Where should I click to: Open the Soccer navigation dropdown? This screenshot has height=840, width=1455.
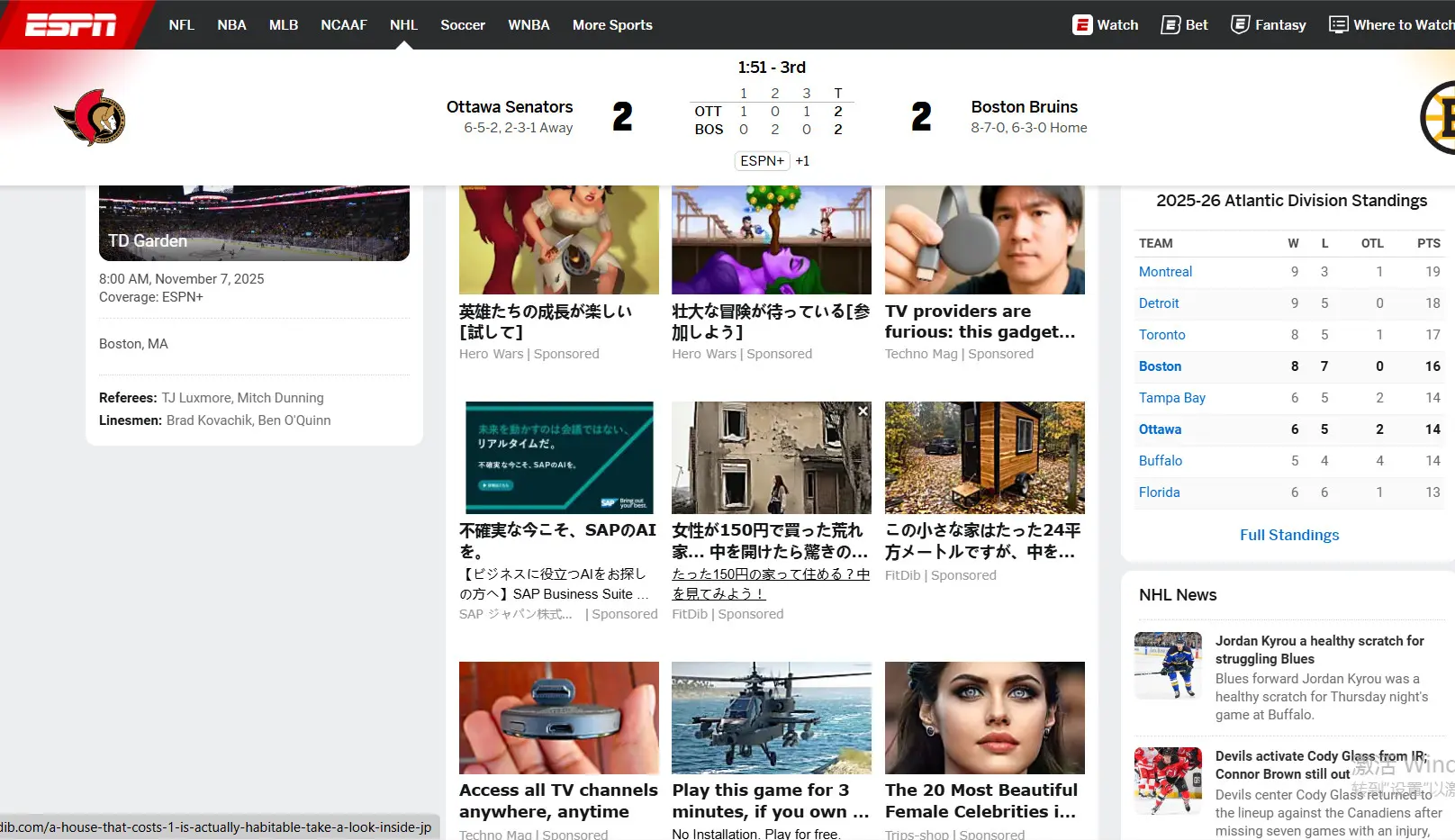tap(463, 25)
